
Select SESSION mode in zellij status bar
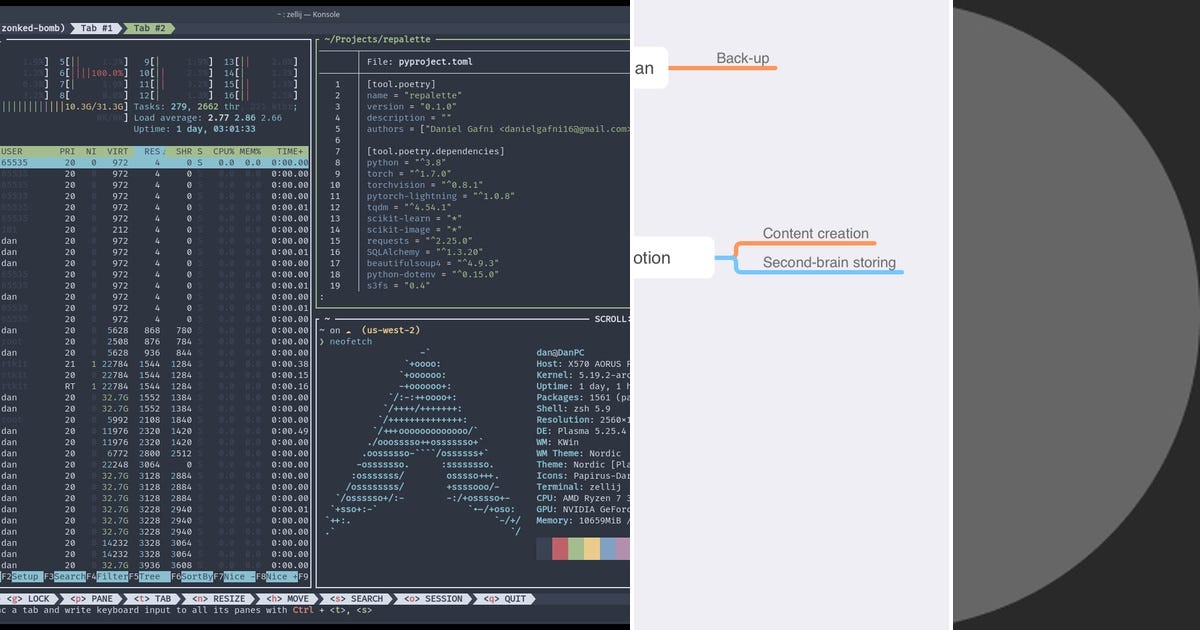coord(434,599)
